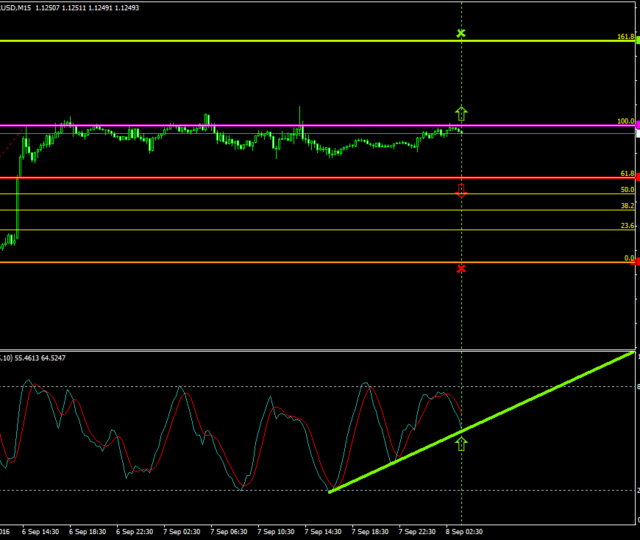
Task: Click the 23.6 Fibonacci level label
Action: point(627,225)
